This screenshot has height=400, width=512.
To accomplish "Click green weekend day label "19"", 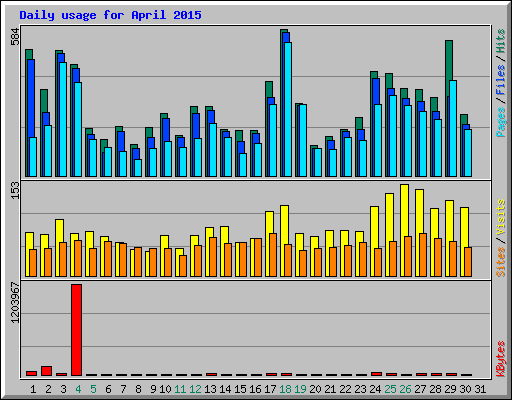I will [x=300, y=389].
